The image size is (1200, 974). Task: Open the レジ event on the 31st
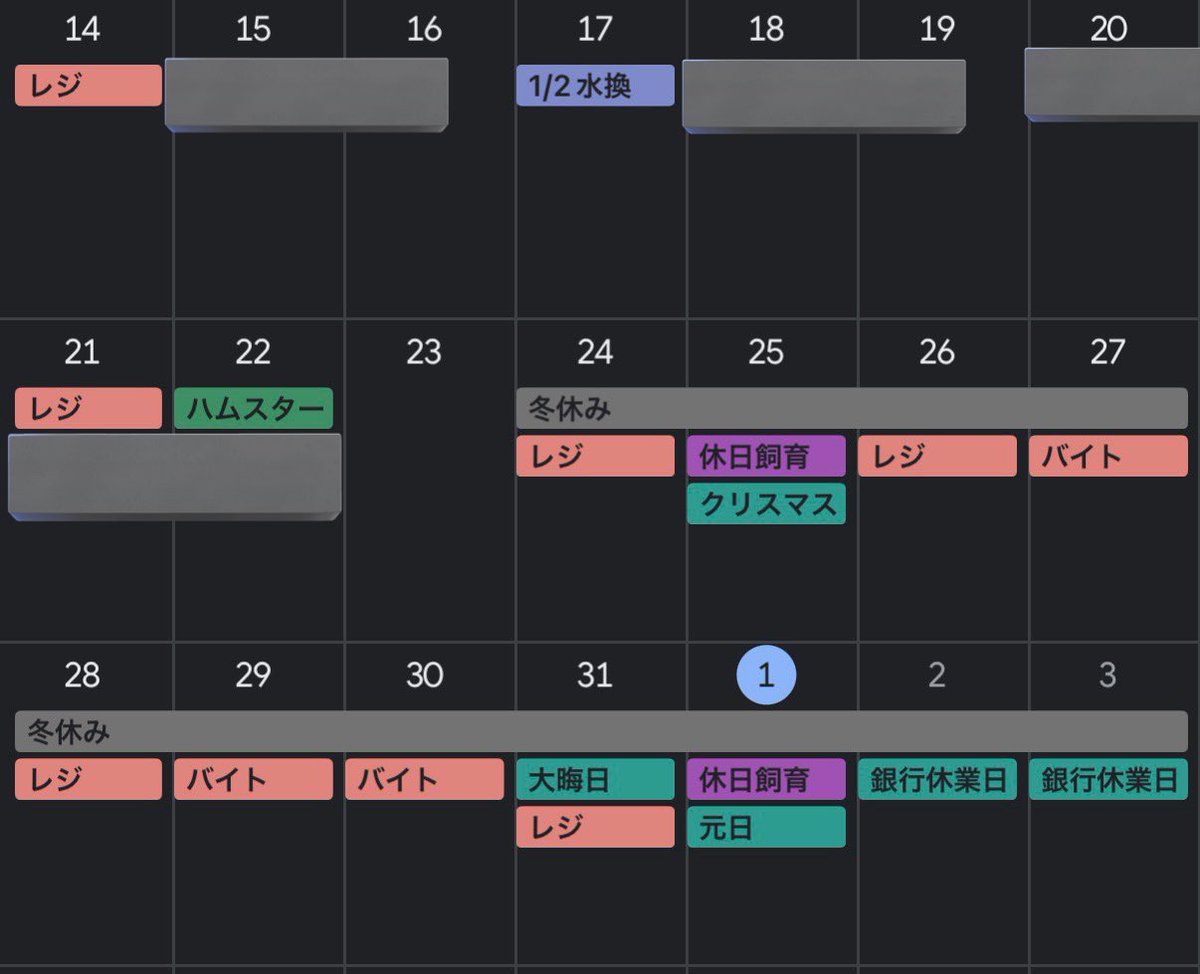[x=595, y=827]
